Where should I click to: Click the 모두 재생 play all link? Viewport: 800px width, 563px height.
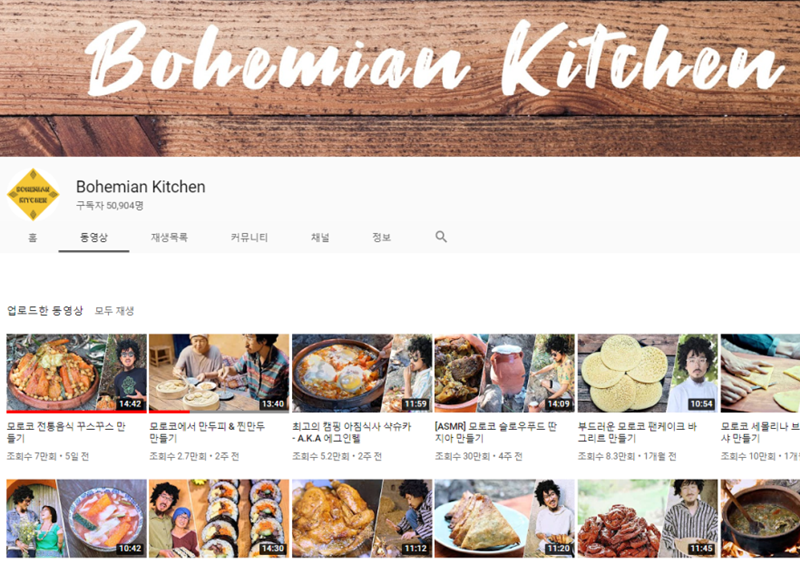[114, 311]
